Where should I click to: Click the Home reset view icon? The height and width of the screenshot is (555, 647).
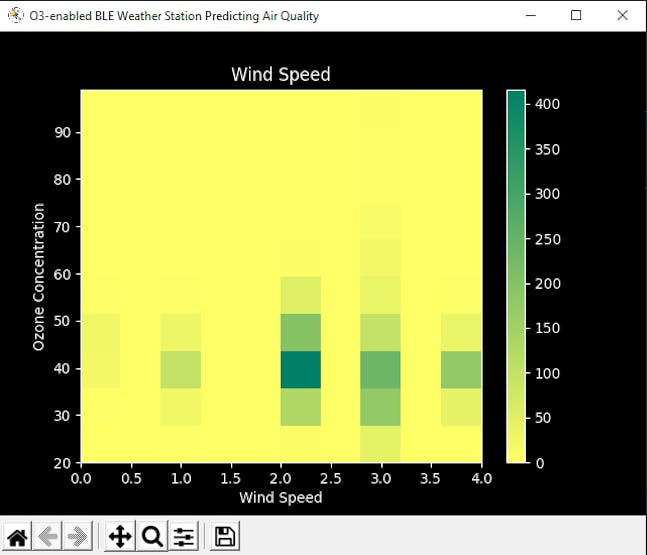point(17,536)
